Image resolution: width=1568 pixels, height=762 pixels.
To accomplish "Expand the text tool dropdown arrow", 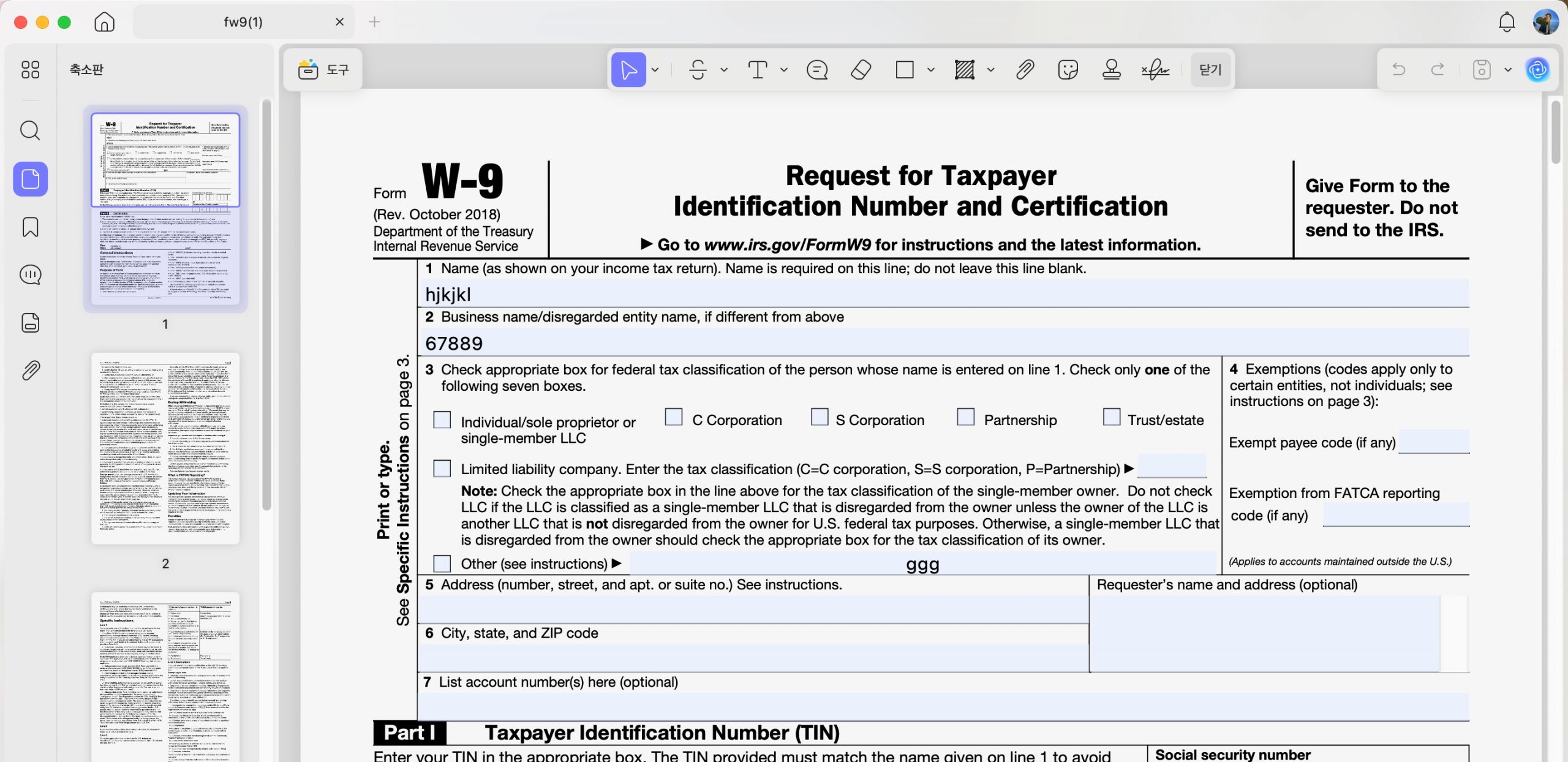I will 783,69.
